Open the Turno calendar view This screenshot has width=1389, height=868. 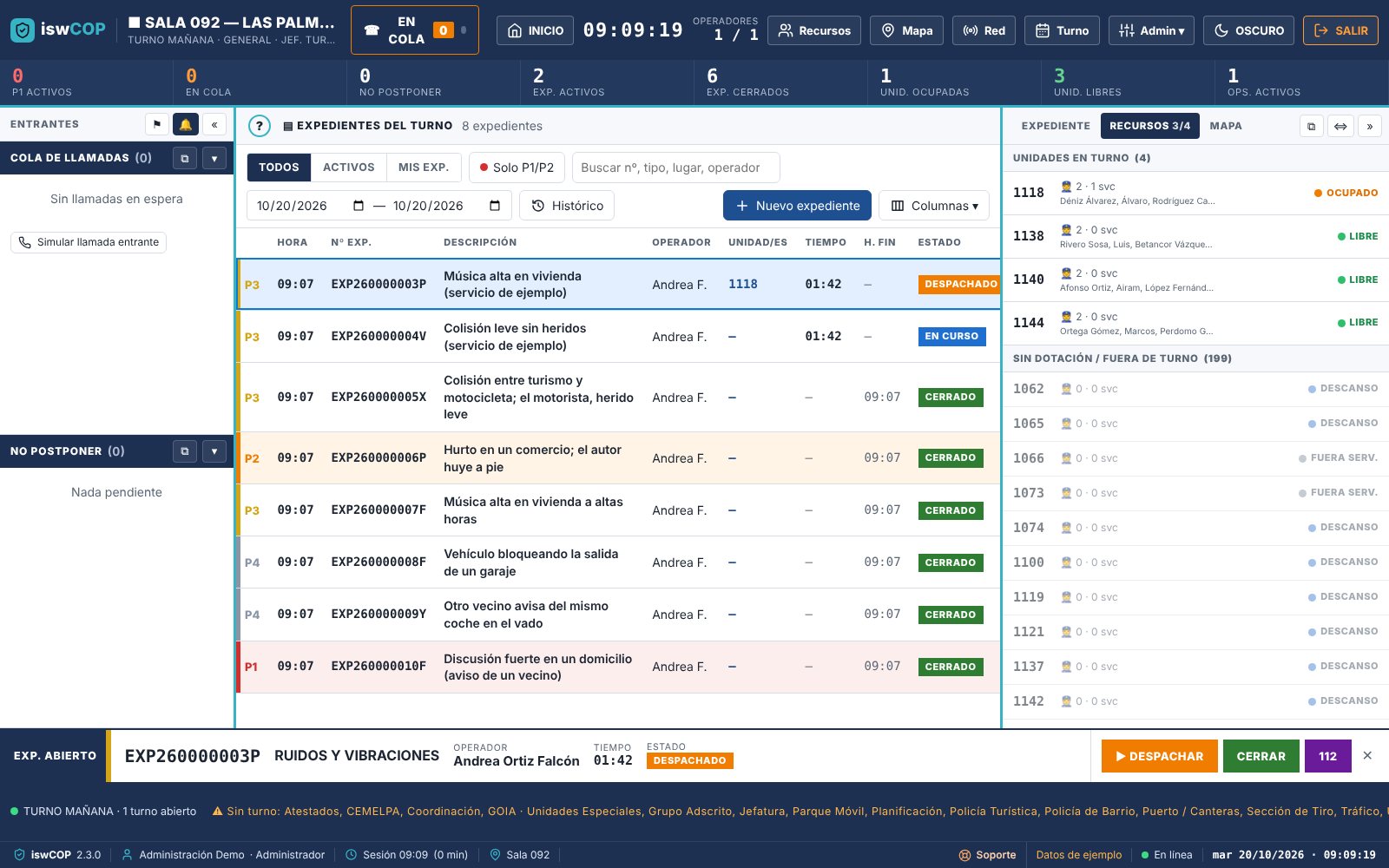click(x=1062, y=30)
